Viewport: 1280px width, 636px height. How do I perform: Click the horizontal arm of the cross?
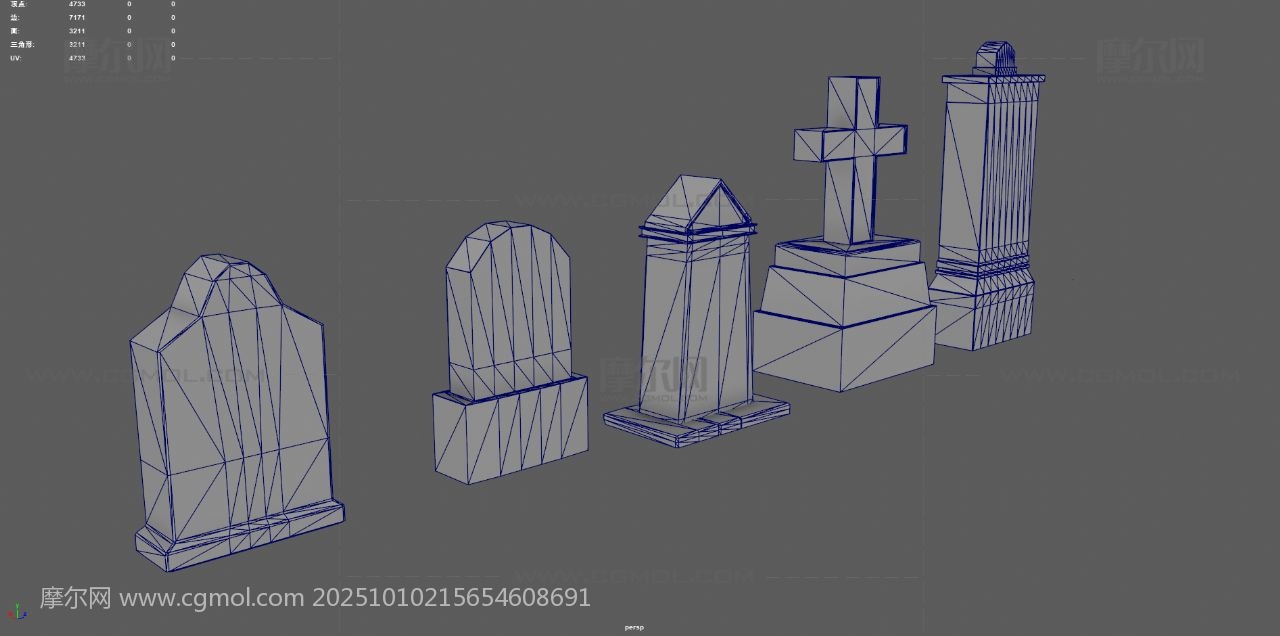pos(850,142)
